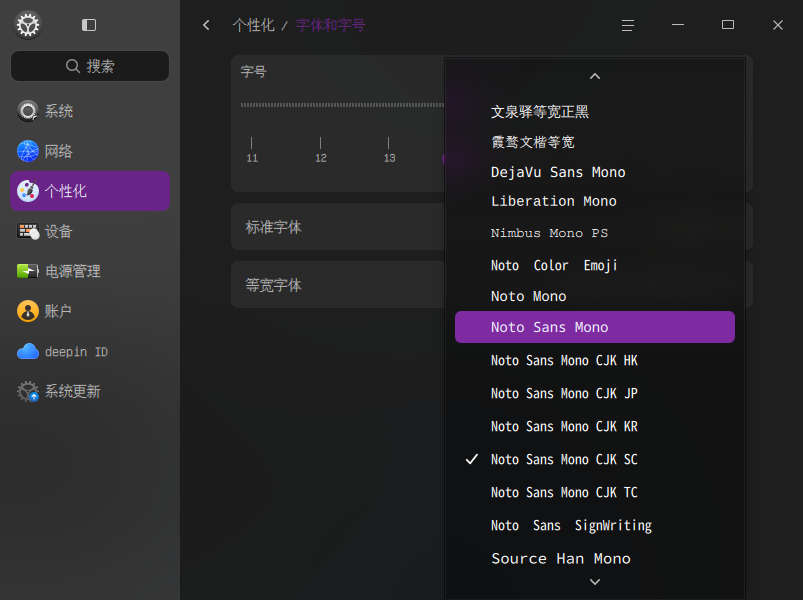Viewport: 803px width, 600px height.
Task: Toggle the sidebar panel icon
Action: (89, 25)
